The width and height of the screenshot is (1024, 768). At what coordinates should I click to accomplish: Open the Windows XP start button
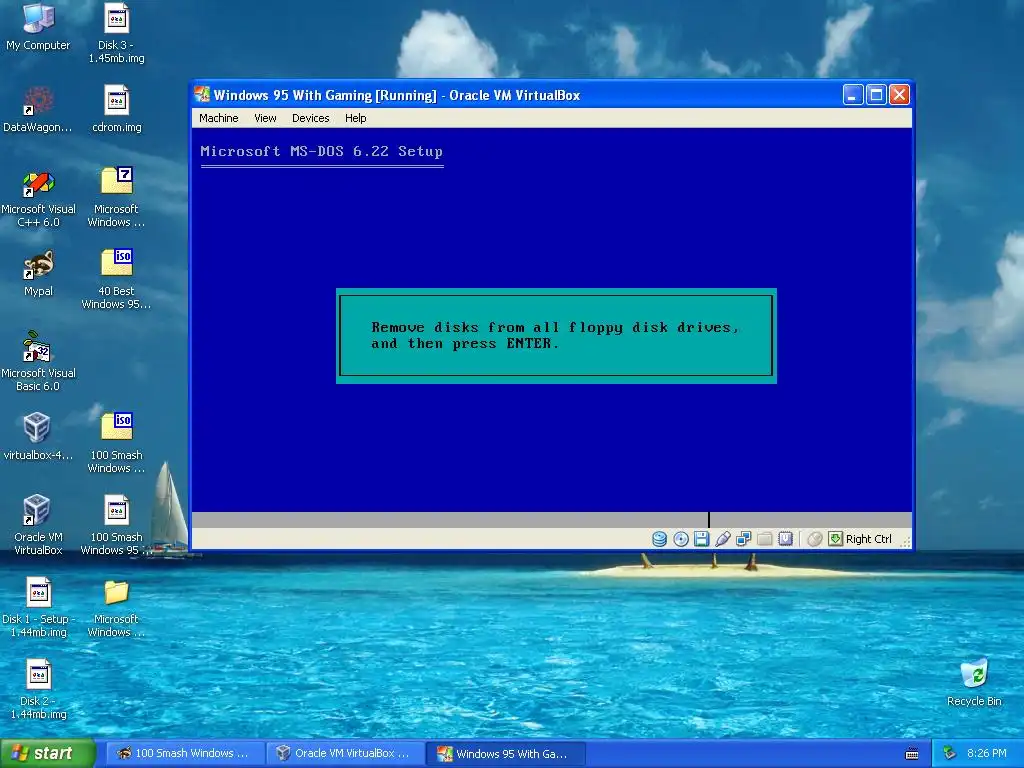(47, 753)
